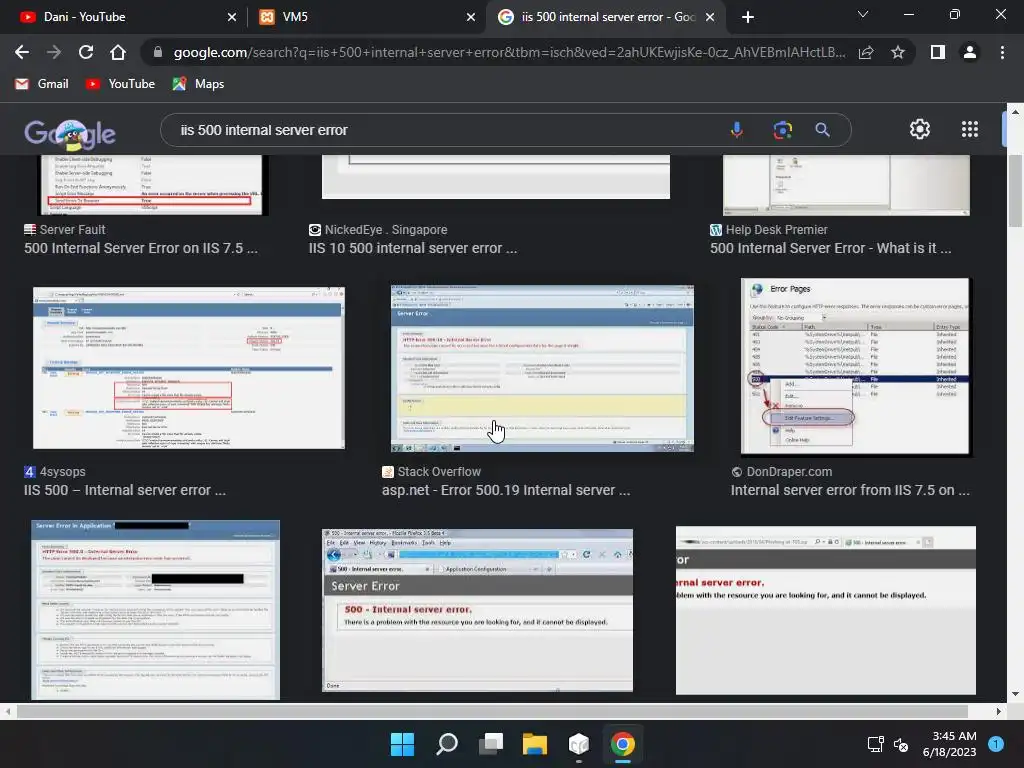Click the muted volume tray icon
1024x768 pixels.
tap(901, 744)
